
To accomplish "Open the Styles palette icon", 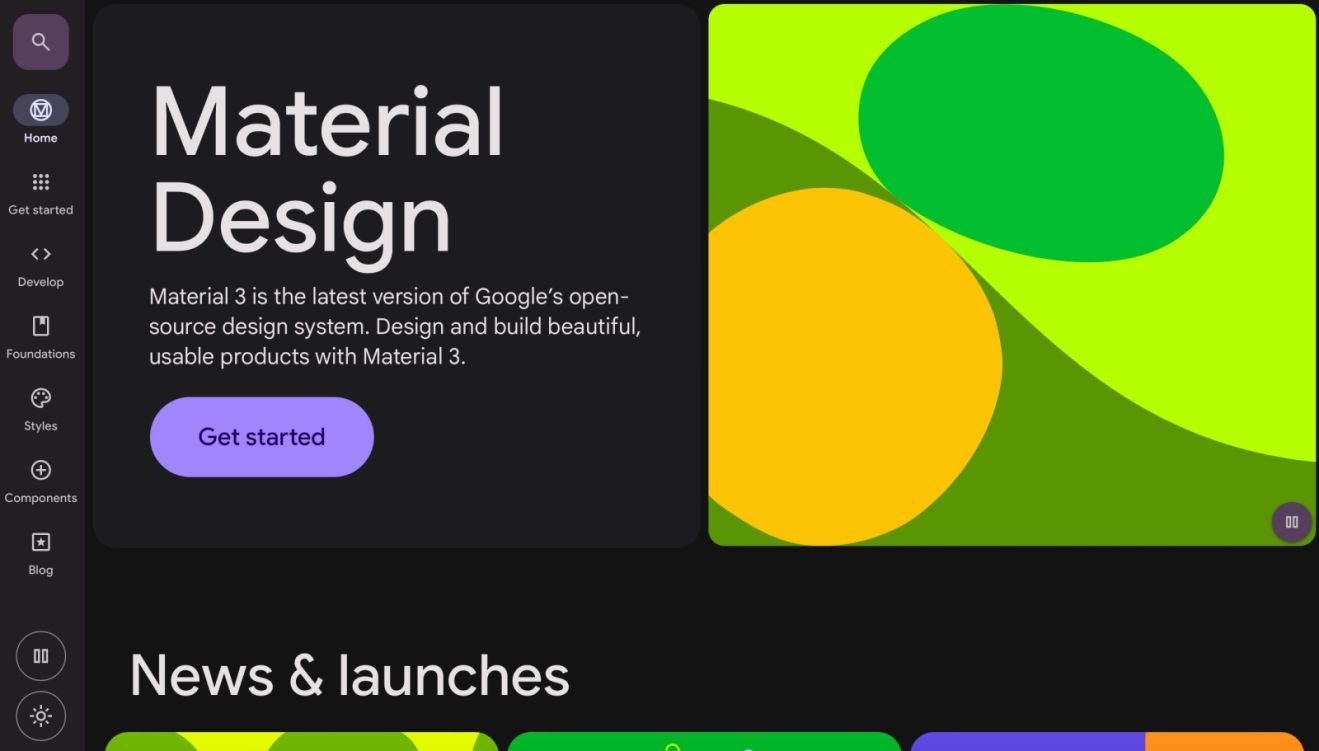I will tap(41, 398).
